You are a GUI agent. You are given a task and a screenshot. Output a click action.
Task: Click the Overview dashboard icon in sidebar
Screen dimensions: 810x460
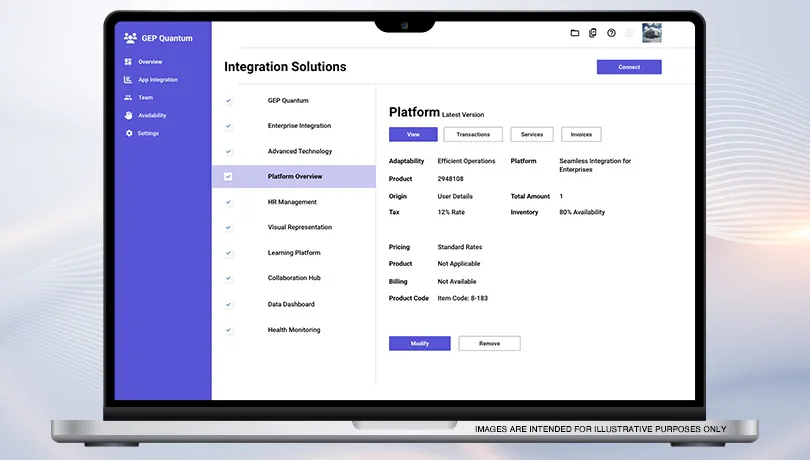(x=128, y=62)
